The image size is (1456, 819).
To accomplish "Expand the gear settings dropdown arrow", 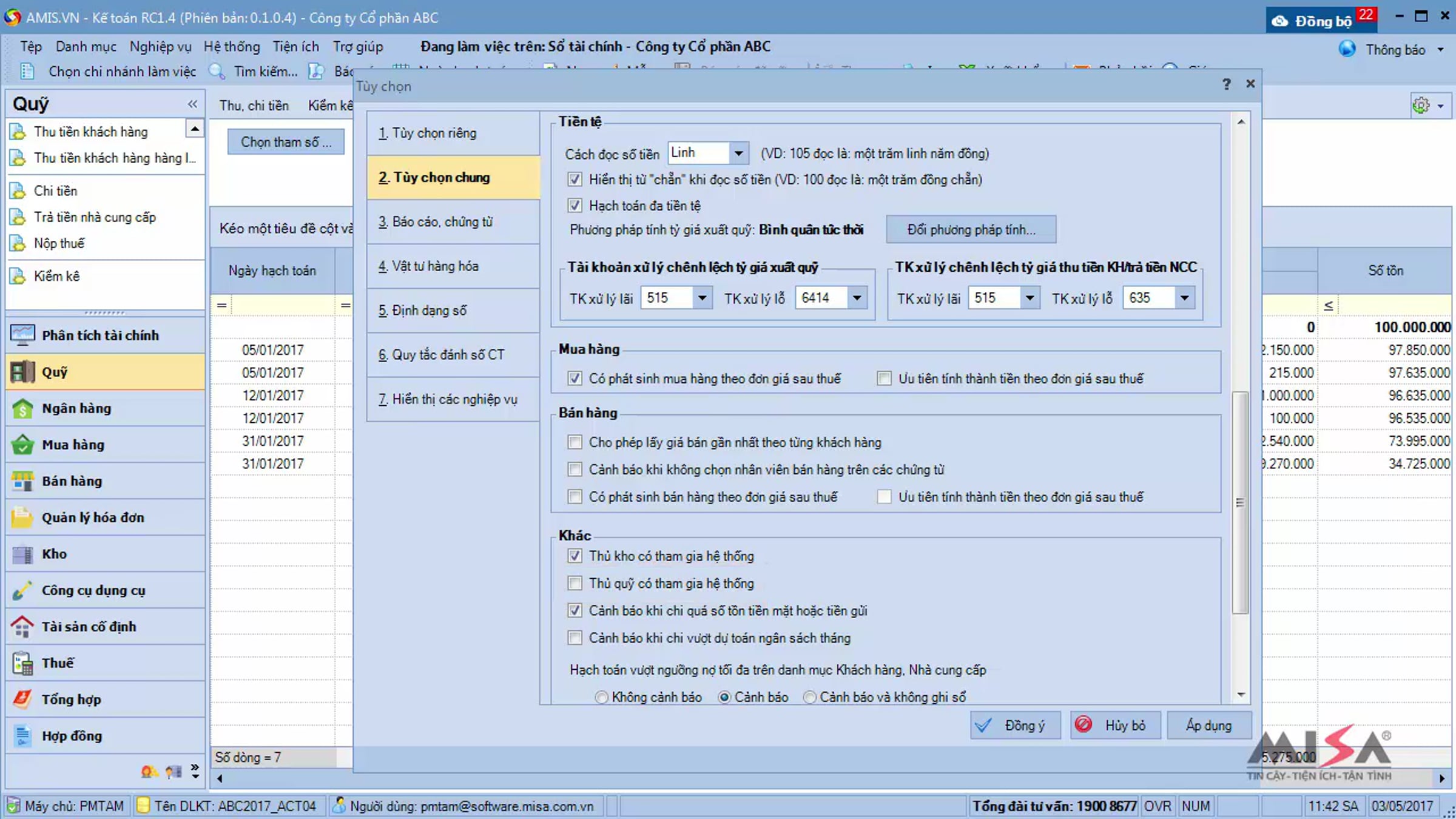I will point(1441,106).
